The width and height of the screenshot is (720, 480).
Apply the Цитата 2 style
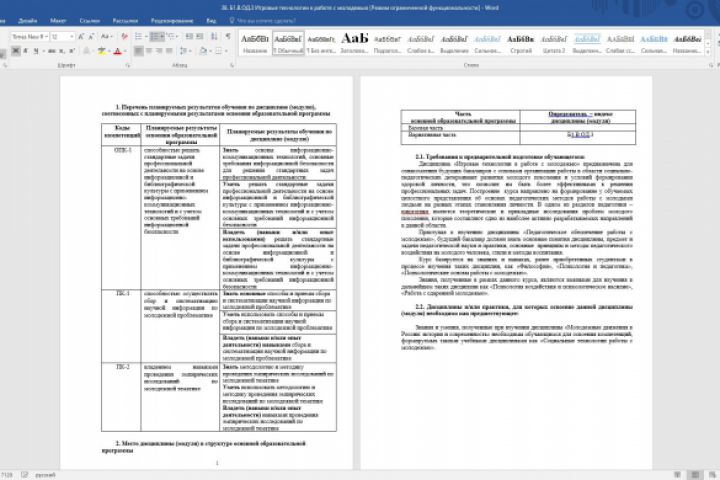pos(554,44)
